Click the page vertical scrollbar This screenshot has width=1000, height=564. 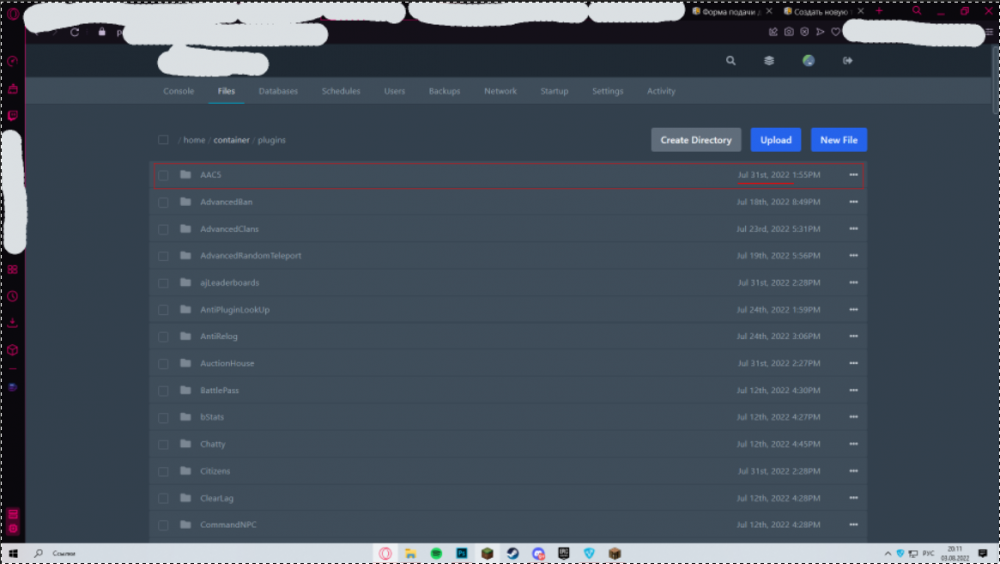click(x=996, y=79)
